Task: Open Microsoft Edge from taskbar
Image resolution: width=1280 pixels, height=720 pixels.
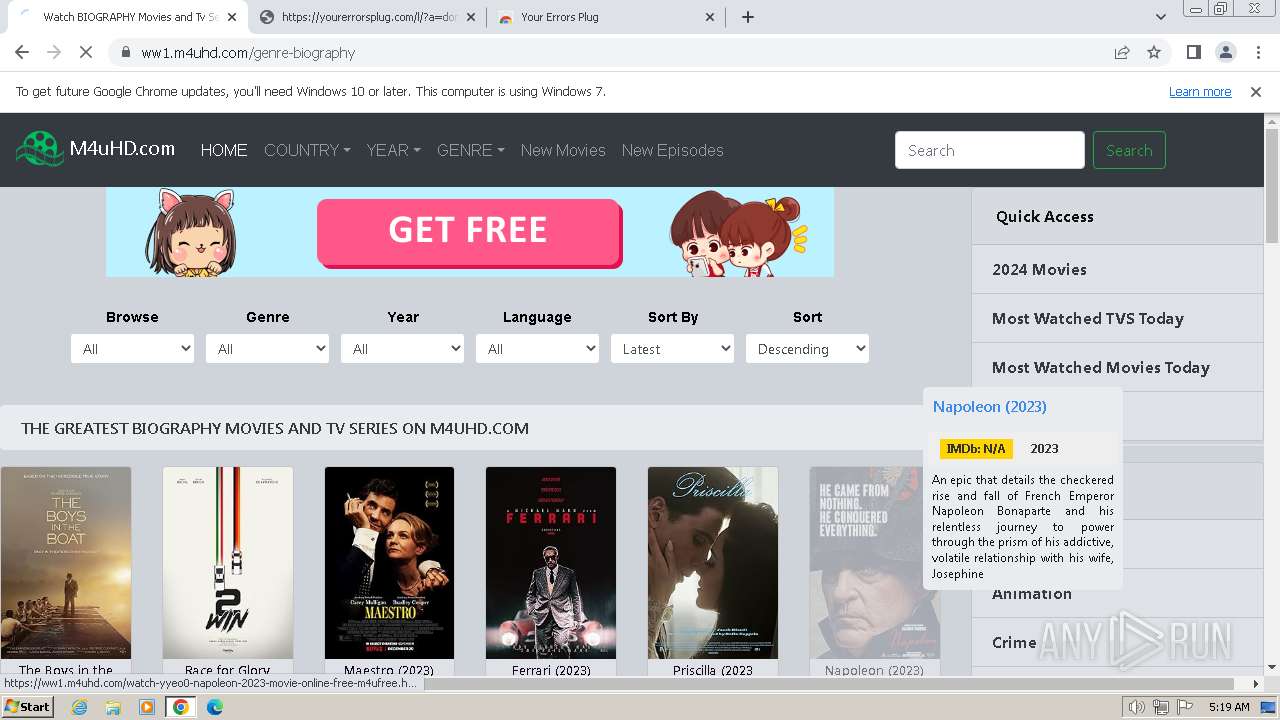Action: point(215,707)
